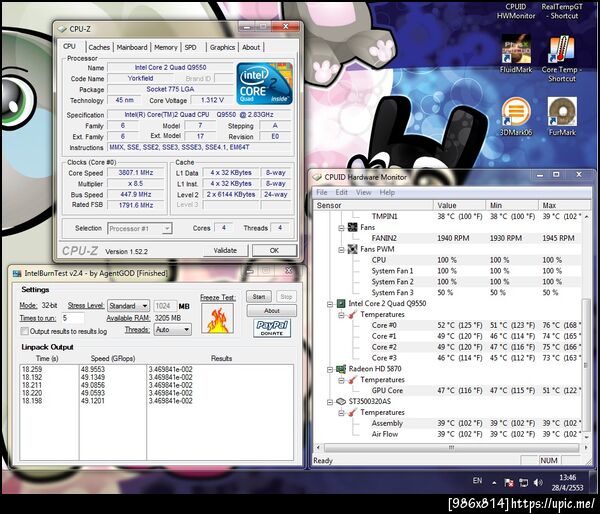This screenshot has height=514, width=600.
Task: Switch to the Caches tab in CPU-Z
Action: pos(99,47)
